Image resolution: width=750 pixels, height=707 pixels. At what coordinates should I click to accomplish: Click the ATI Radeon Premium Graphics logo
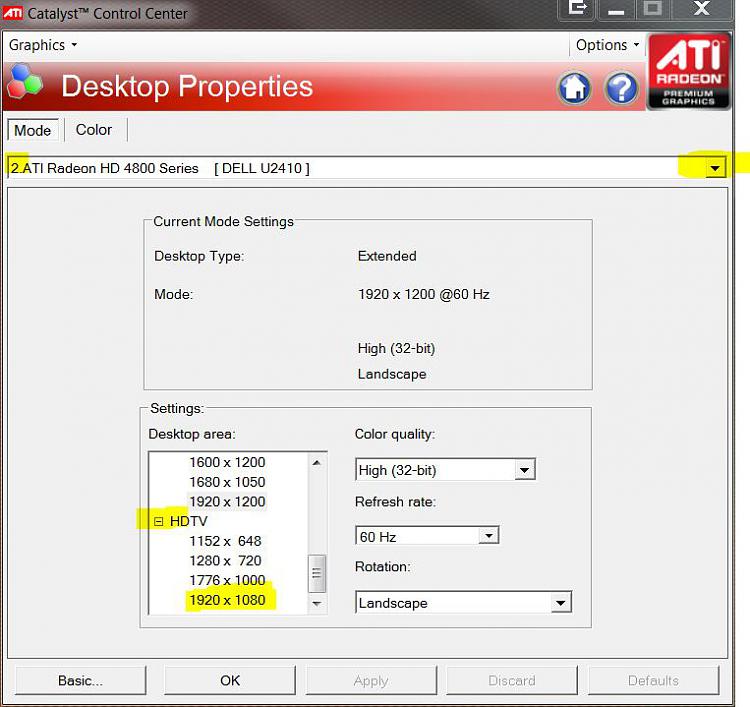click(688, 71)
